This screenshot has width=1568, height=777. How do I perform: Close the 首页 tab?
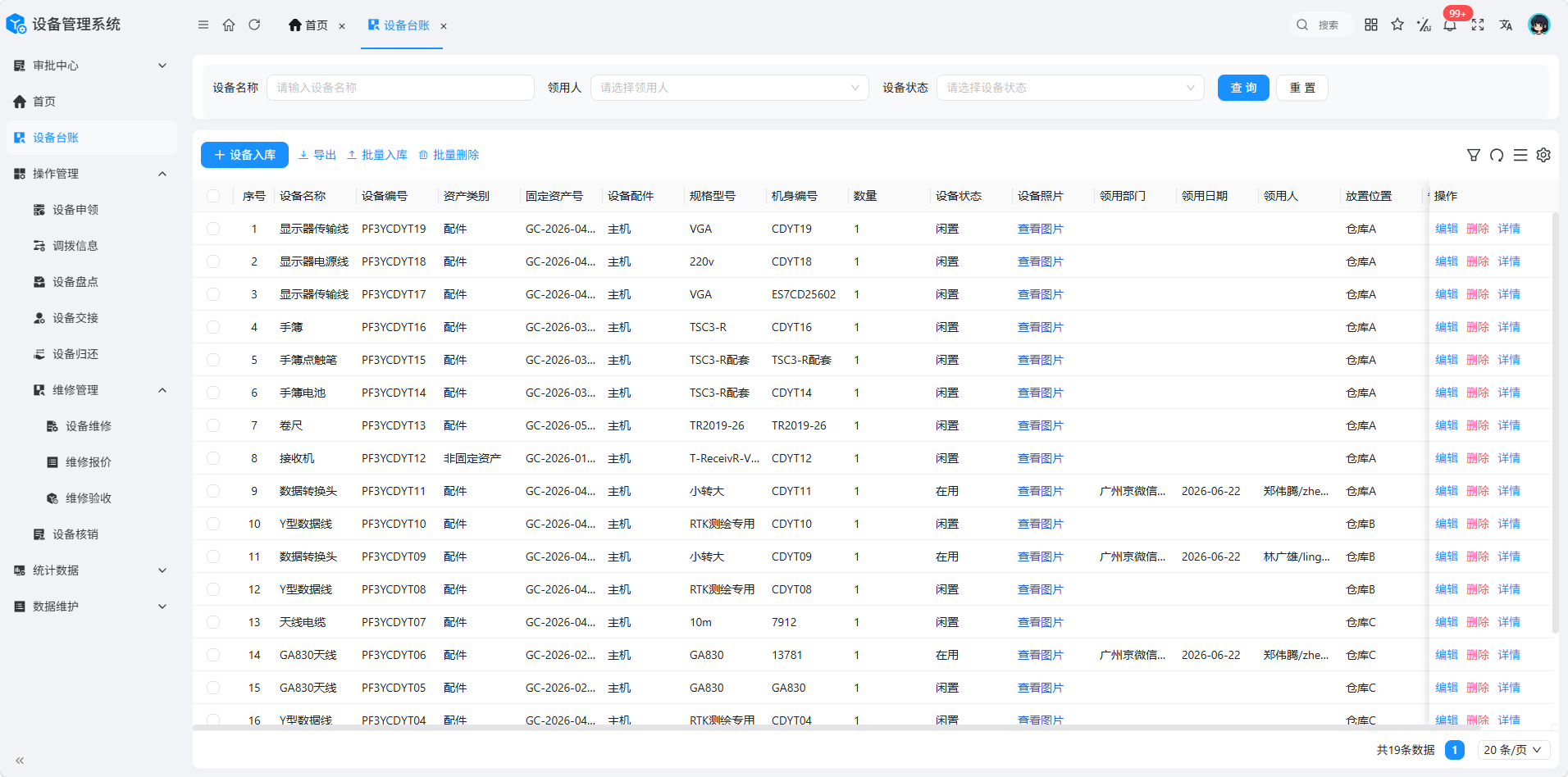pyautogui.click(x=342, y=26)
